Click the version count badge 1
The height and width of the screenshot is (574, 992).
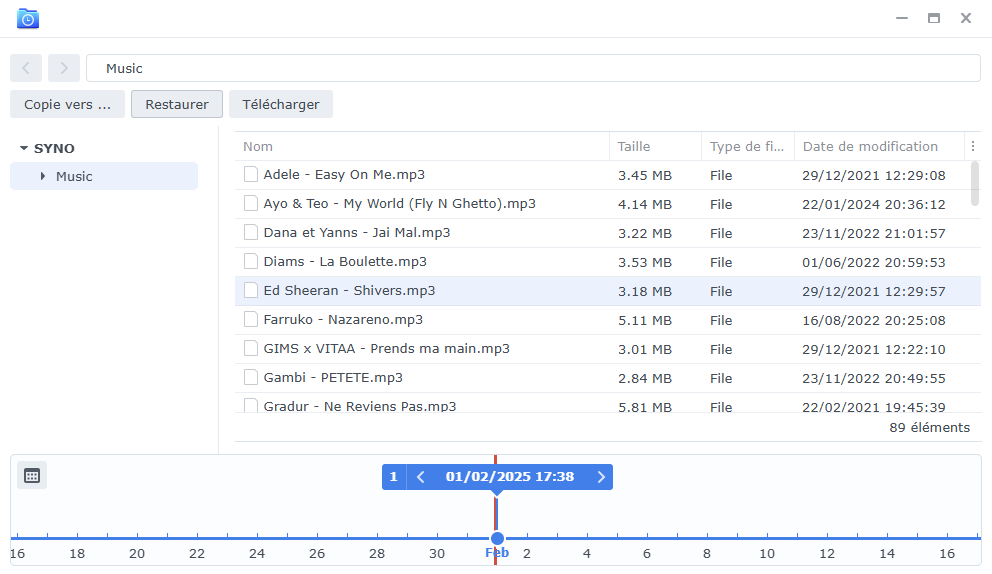394,477
